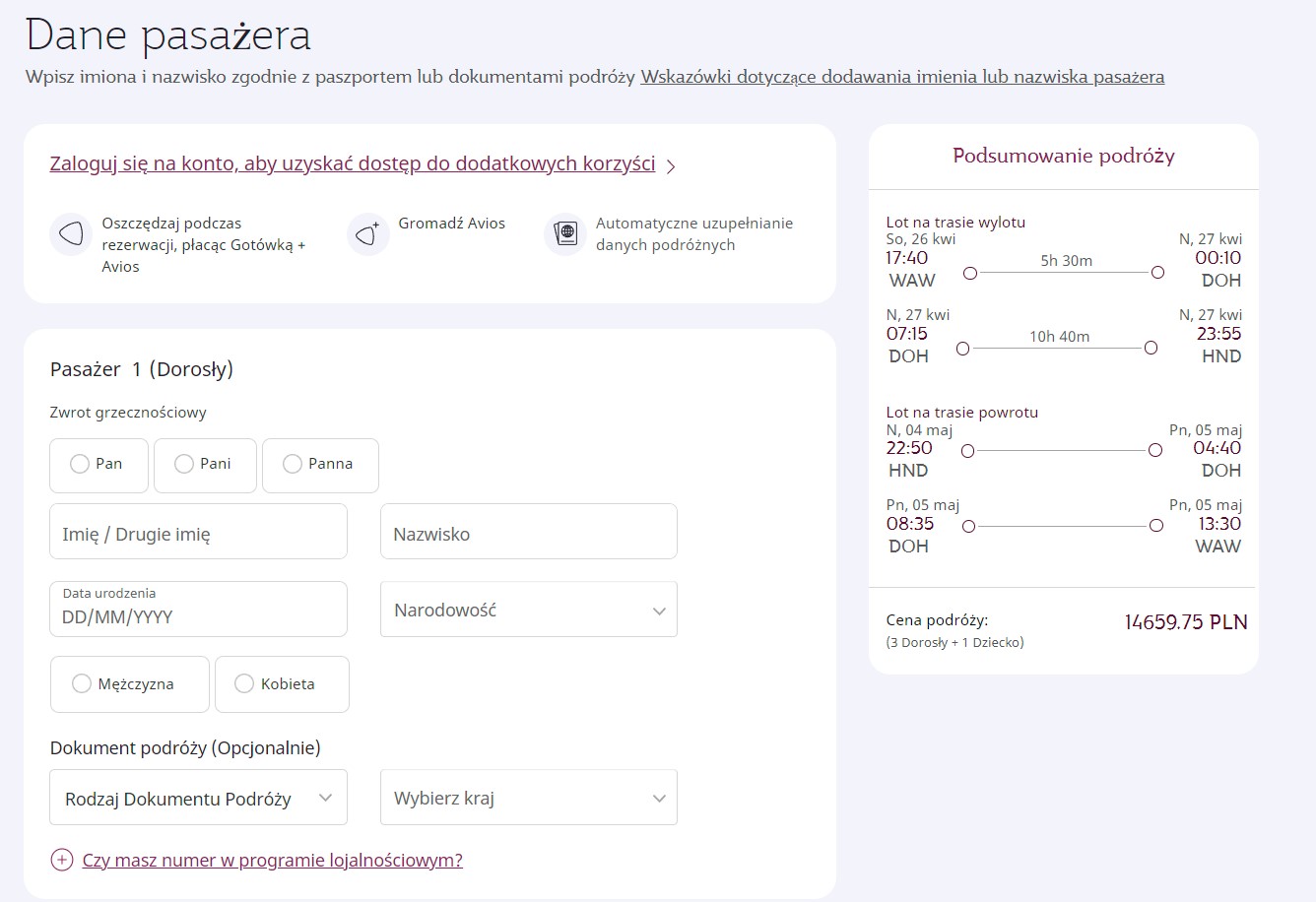The width and height of the screenshot is (1316, 902).
Task: Open the passenger name guidelines link
Action: [x=902, y=77]
